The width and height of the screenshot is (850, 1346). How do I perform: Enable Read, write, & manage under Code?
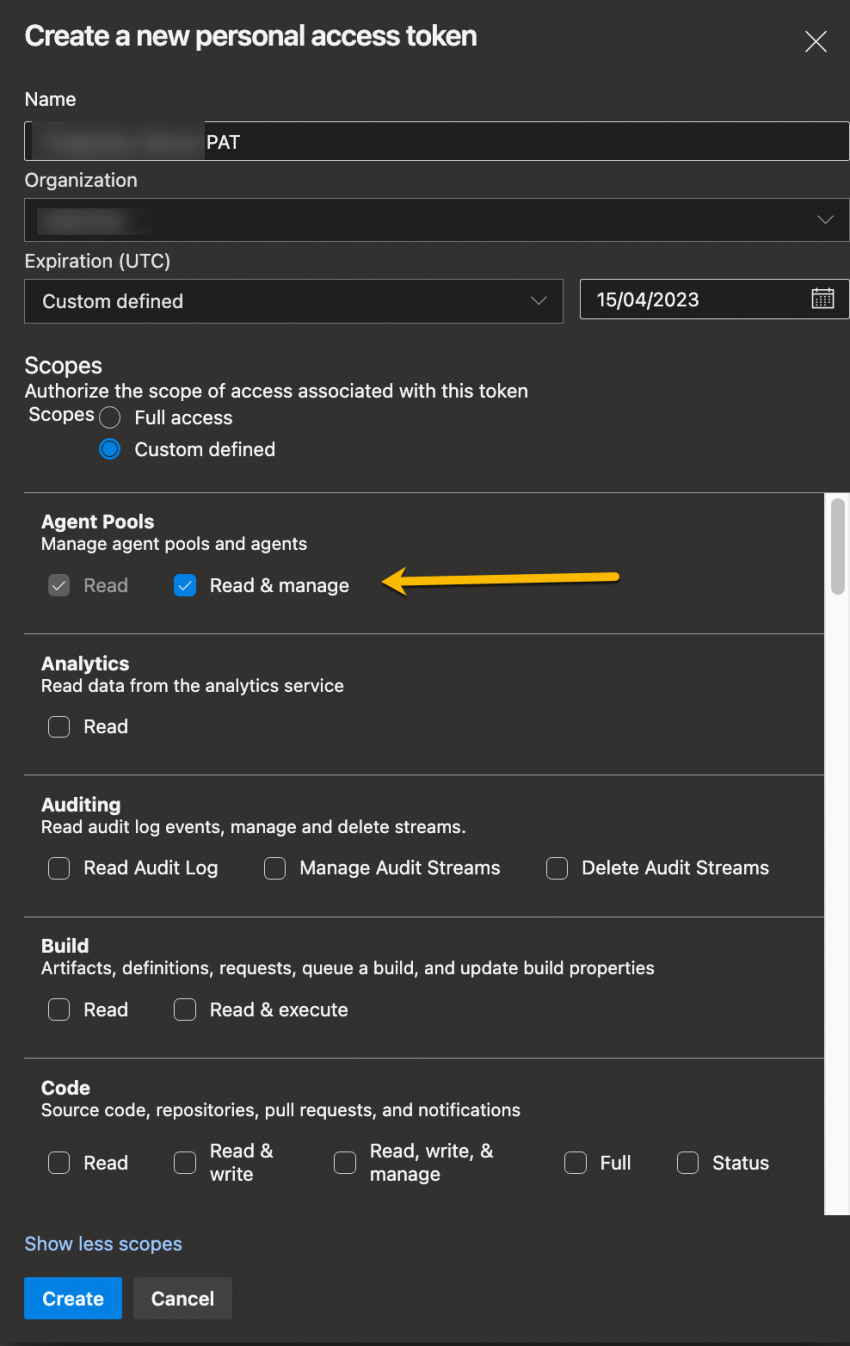coord(345,1162)
